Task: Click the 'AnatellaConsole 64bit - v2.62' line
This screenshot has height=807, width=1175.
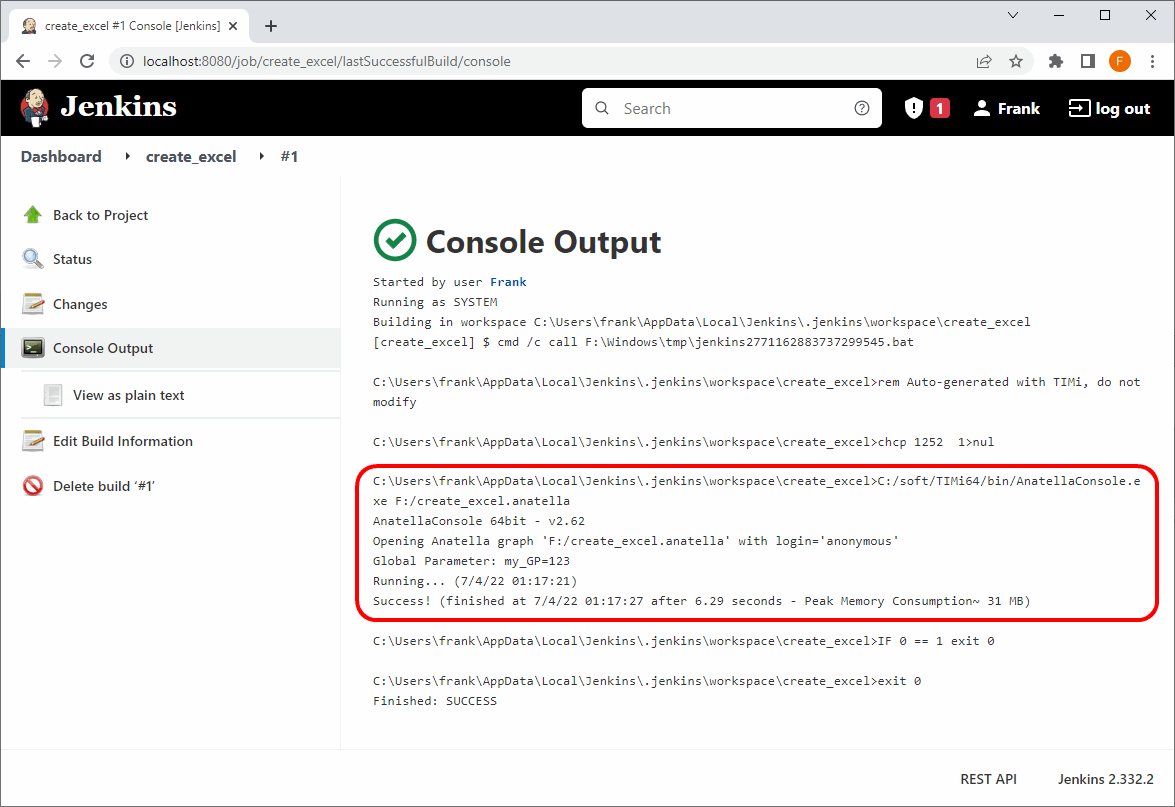Action: (479, 521)
